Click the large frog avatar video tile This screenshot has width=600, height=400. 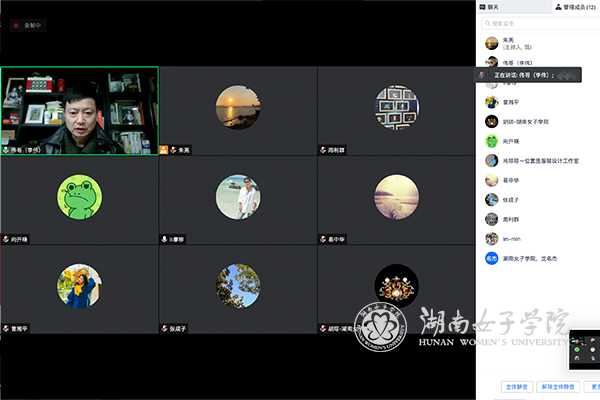click(x=80, y=197)
